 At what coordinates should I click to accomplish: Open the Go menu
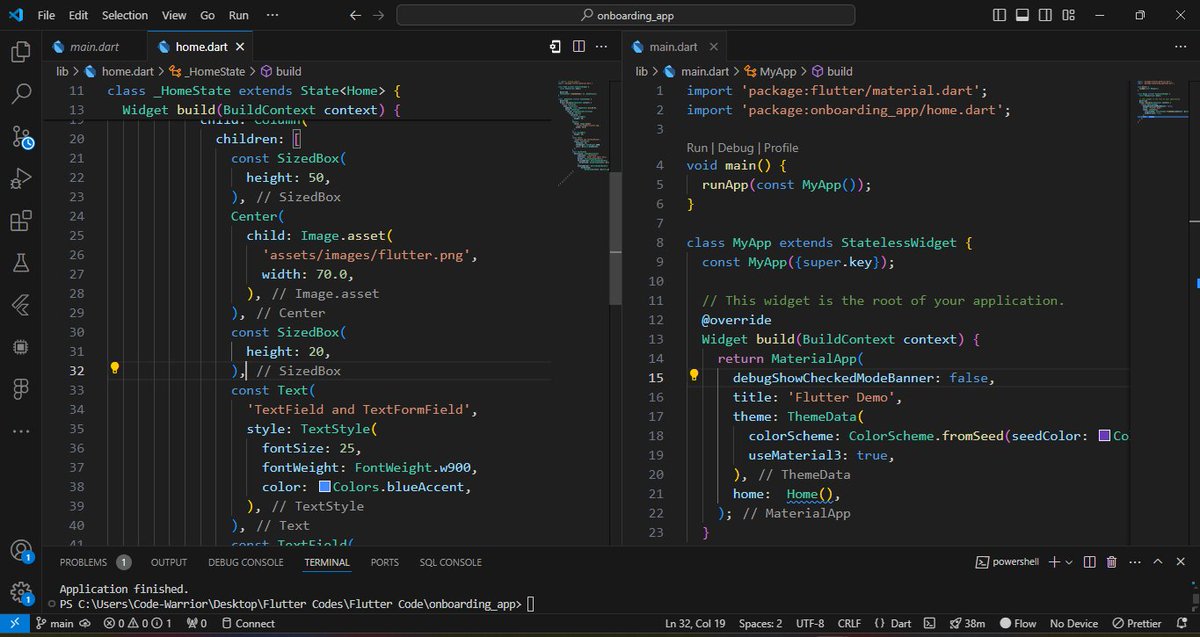pyautogui.click(x=207, y=15)
